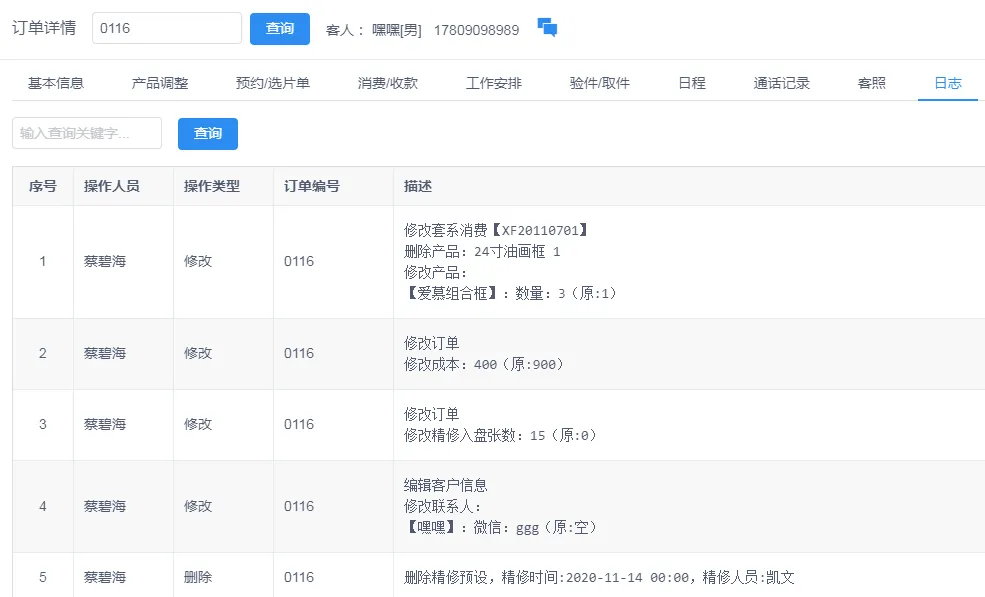
Task: Focus the order number field containing 0116
Action: tap(167, 29)
